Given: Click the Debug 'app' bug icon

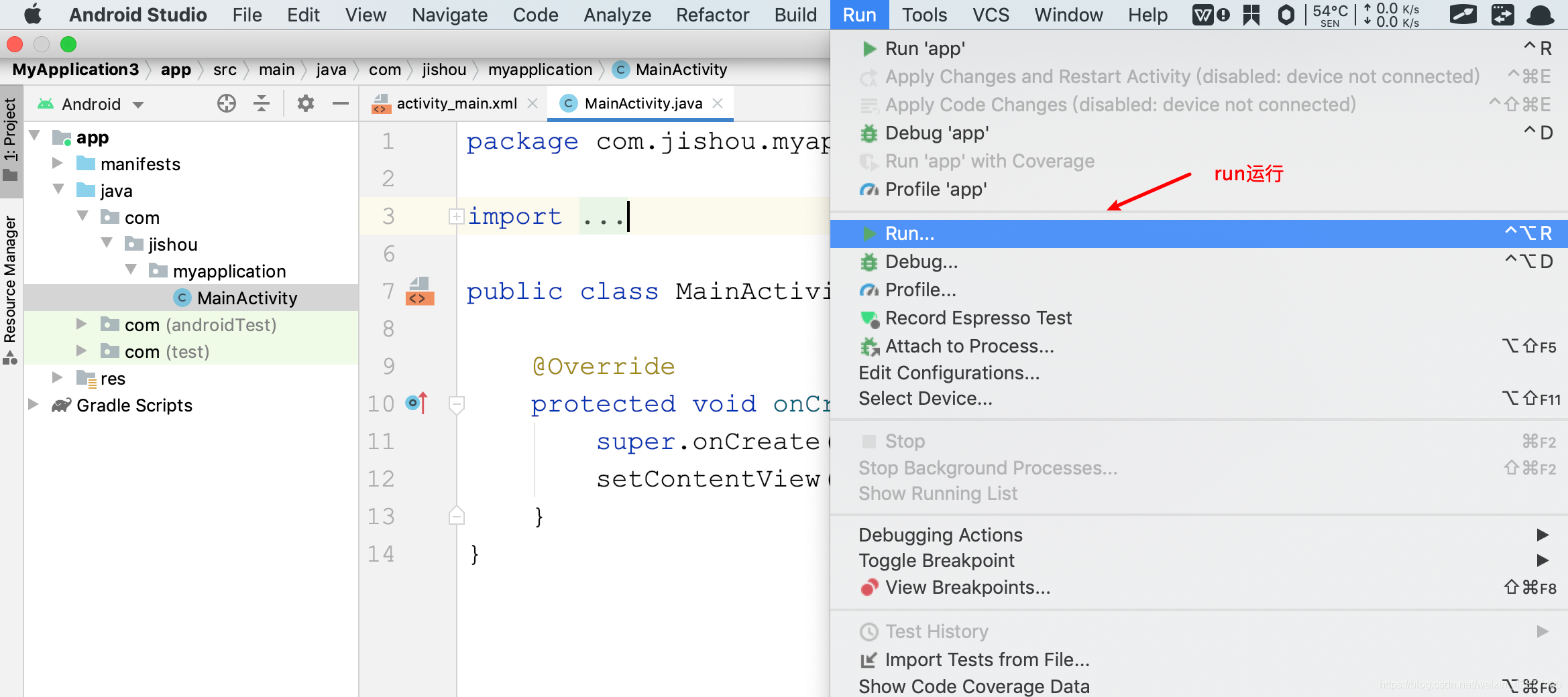Looking at the screenshot, I should pyautogui.click(x=869, y=133).
